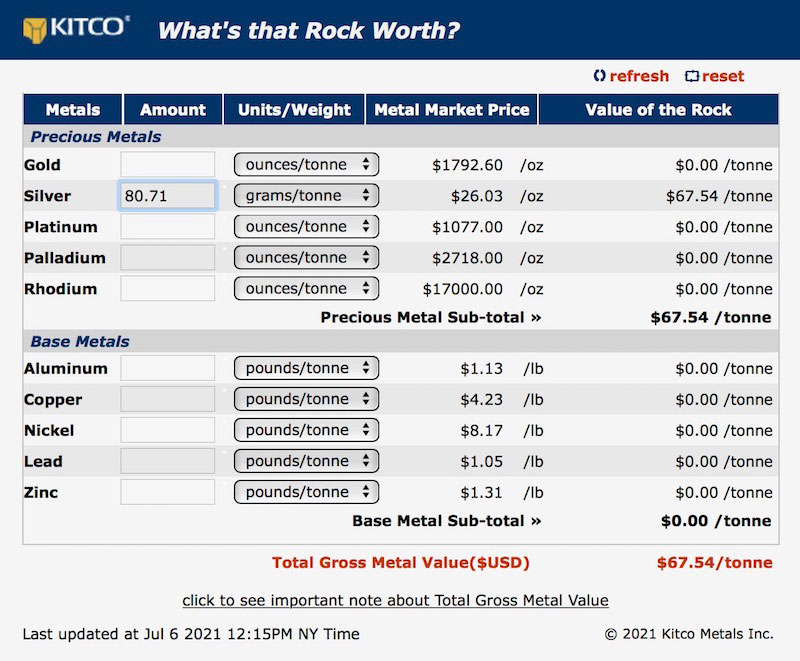Image resolution: width=800 pixels, height=661 pixels.
Task: Click the refresh icon arrows
Action: pos(599,76)
